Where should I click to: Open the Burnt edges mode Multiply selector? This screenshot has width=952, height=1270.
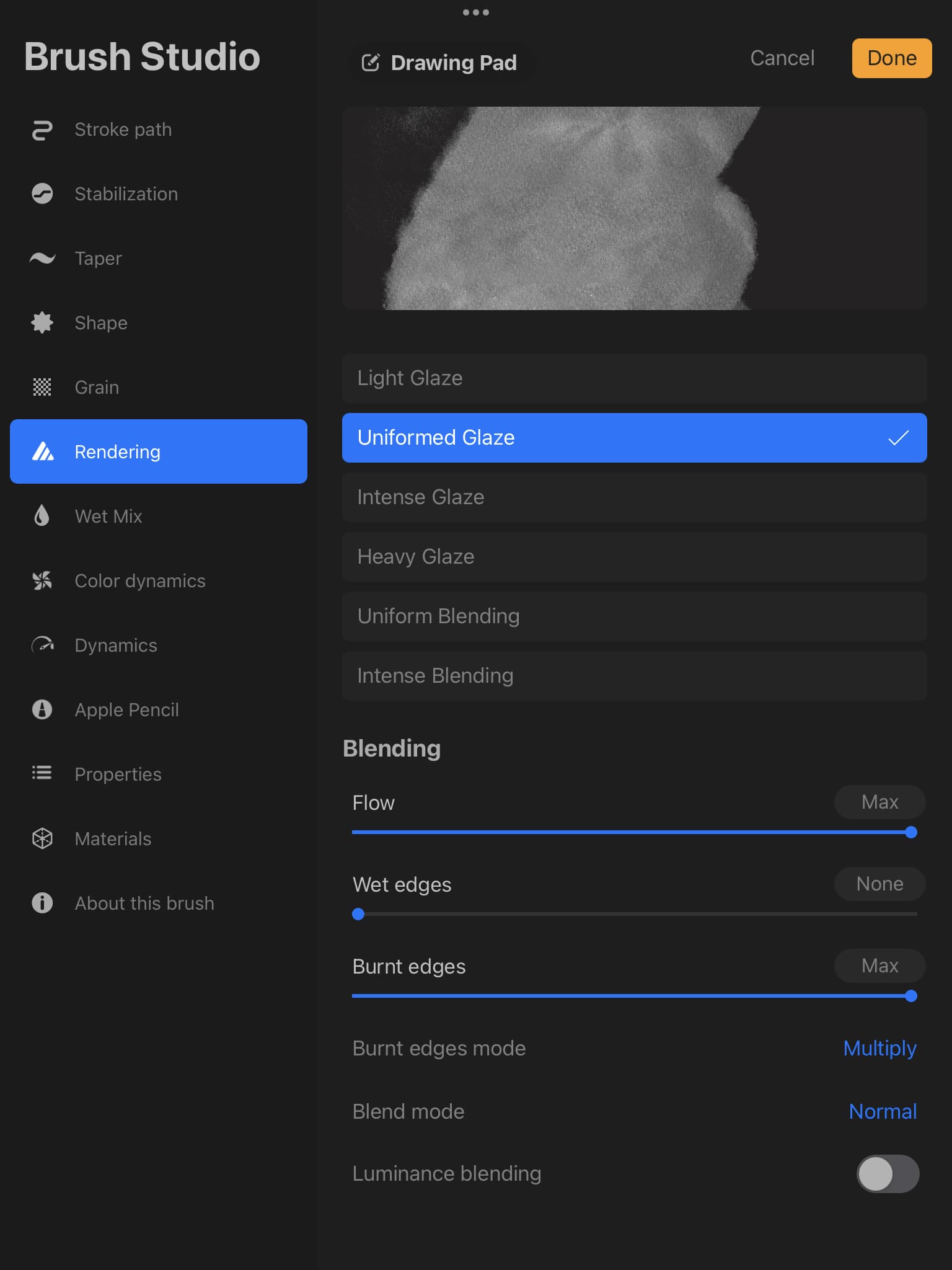click(x=879, y=1048)
